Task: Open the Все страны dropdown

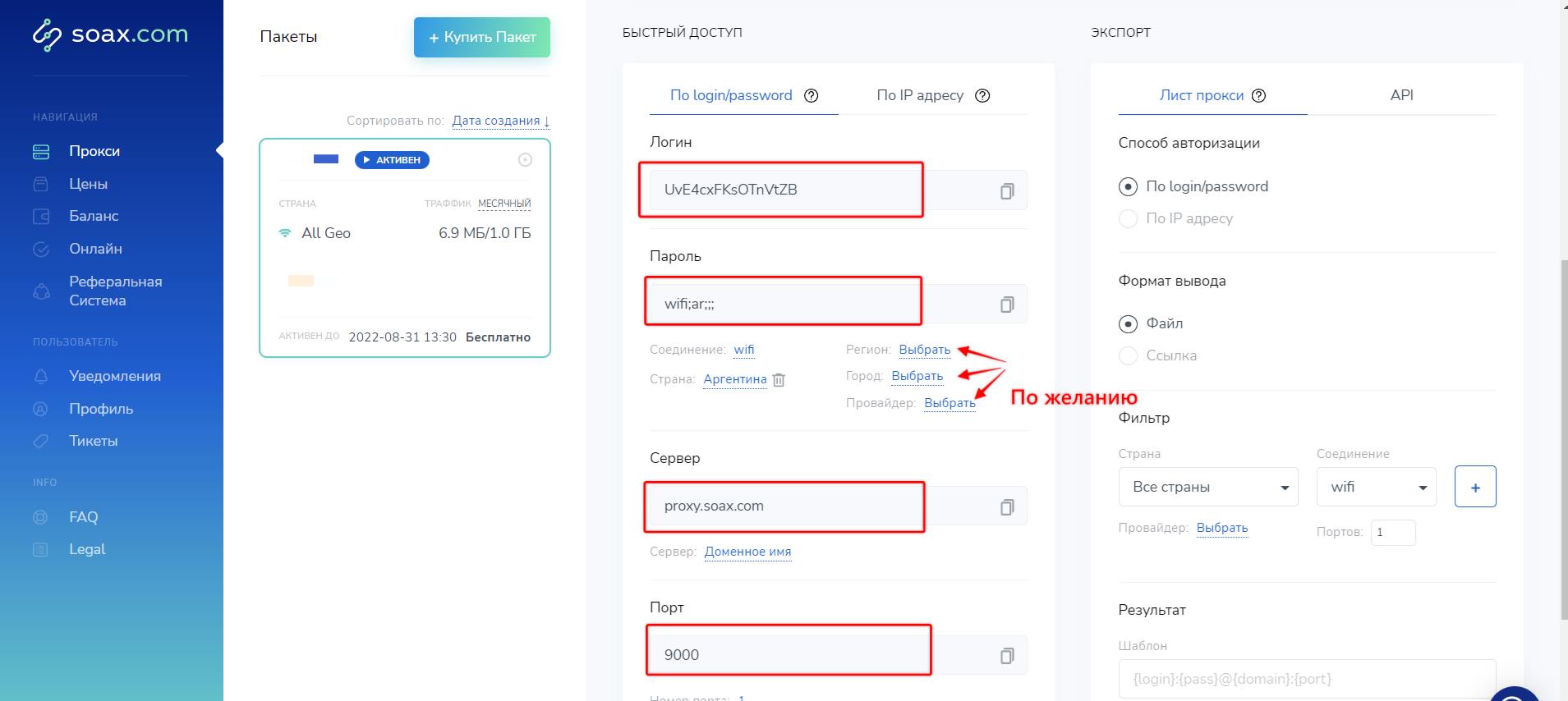Action: pyautogui.click(x=1208, y=487)
